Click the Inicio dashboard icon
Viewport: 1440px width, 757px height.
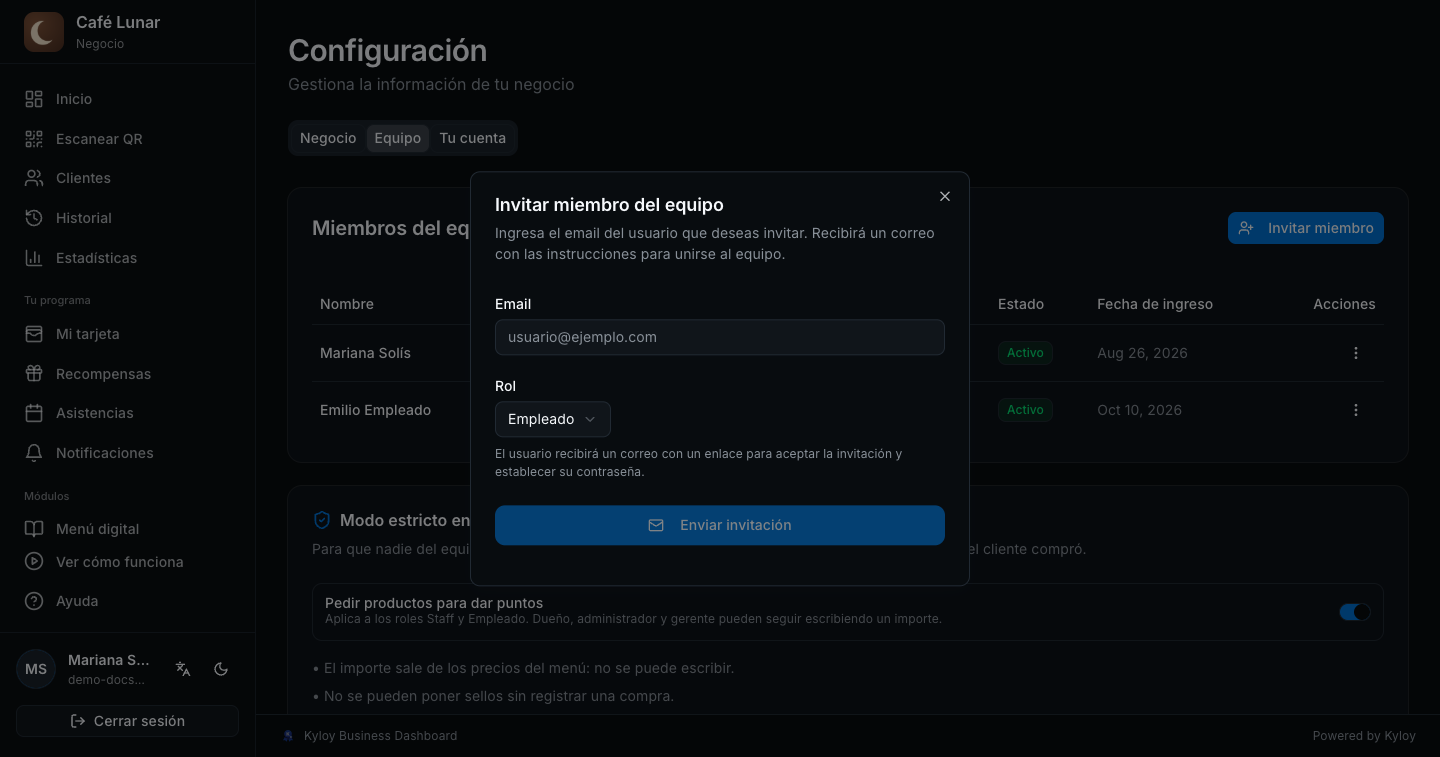34,99
